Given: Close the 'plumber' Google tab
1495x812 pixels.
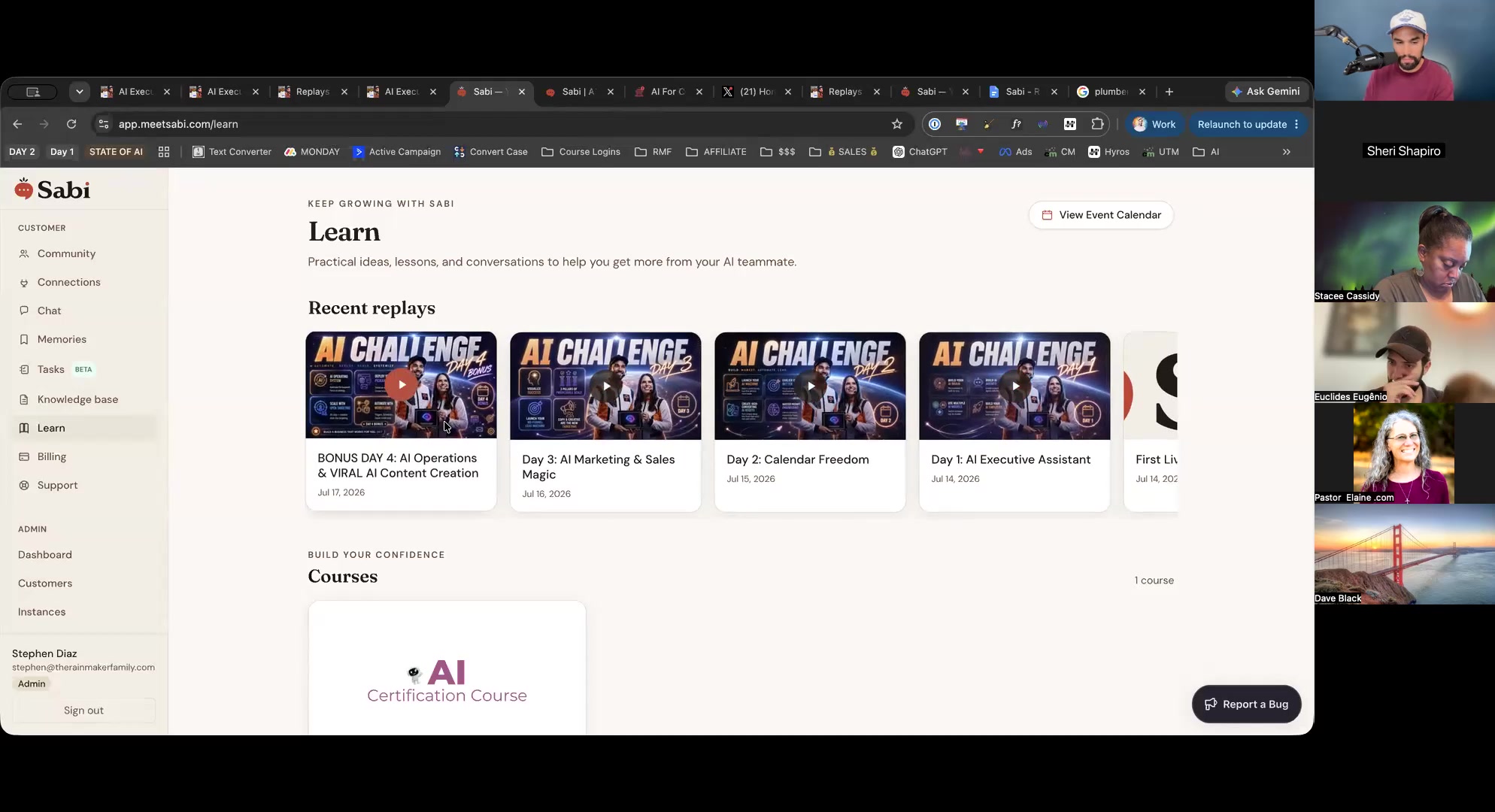Looking at the screenshot, I should (x=1142, y=92).
